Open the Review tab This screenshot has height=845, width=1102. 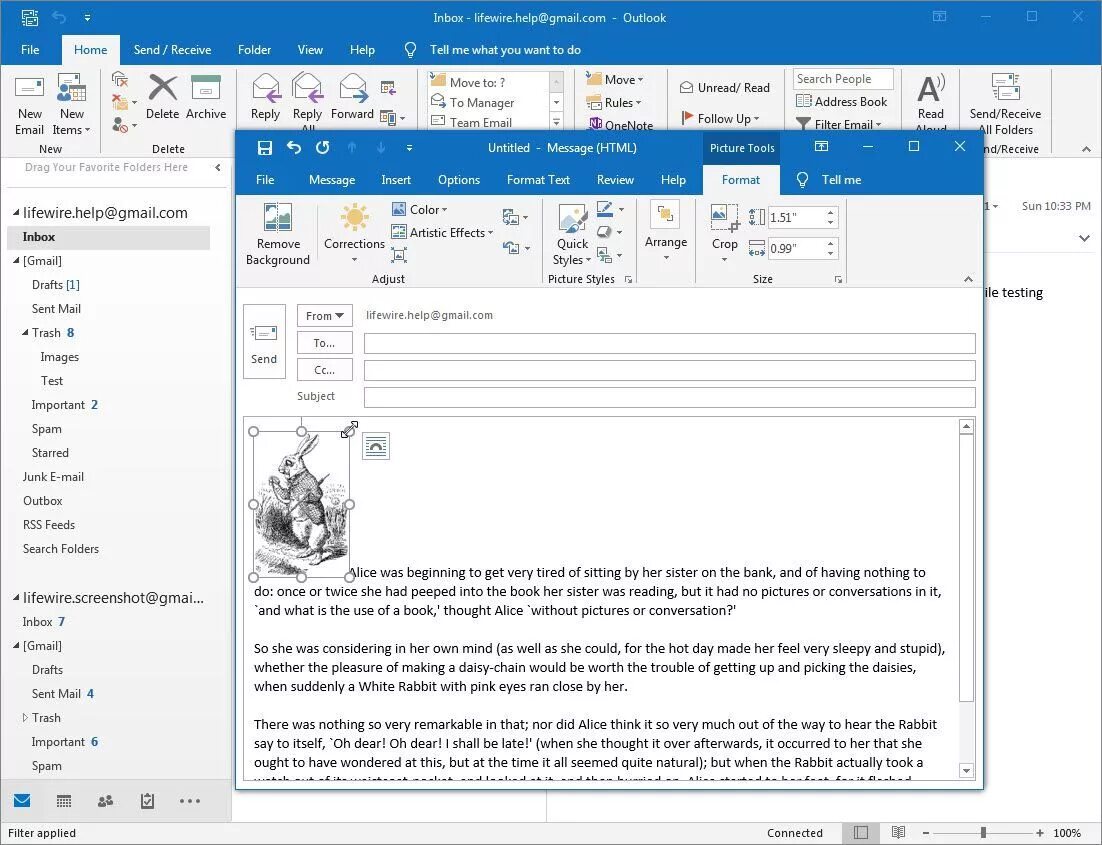615,179
